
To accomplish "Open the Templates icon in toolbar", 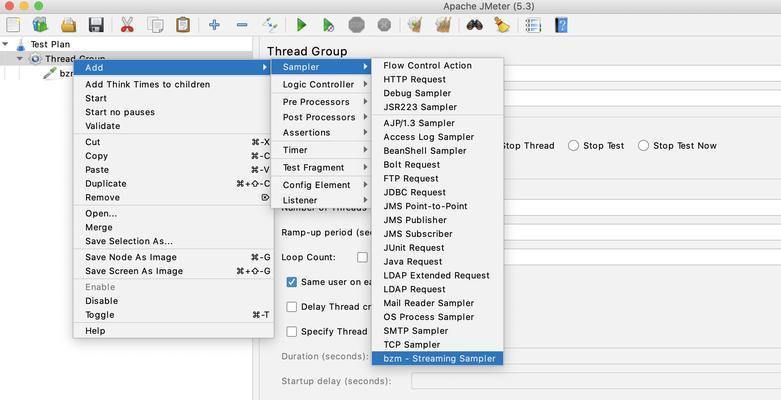I will coord(40,24).
